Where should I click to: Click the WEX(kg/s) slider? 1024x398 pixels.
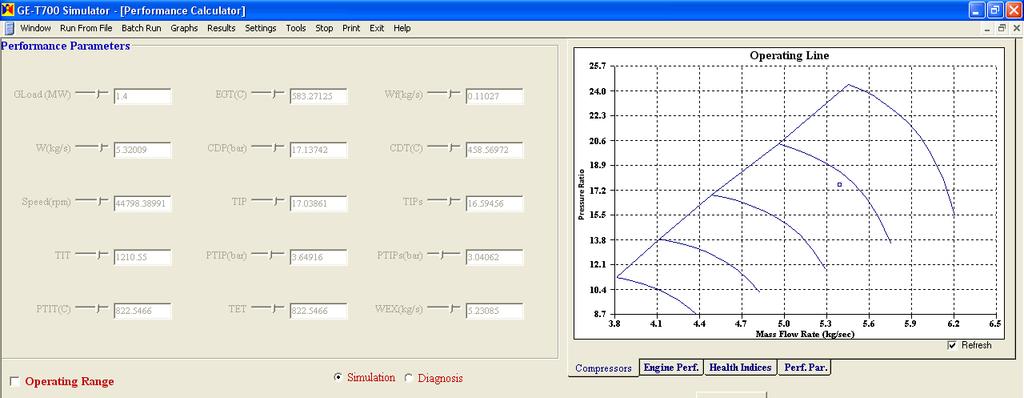point(445,308)
